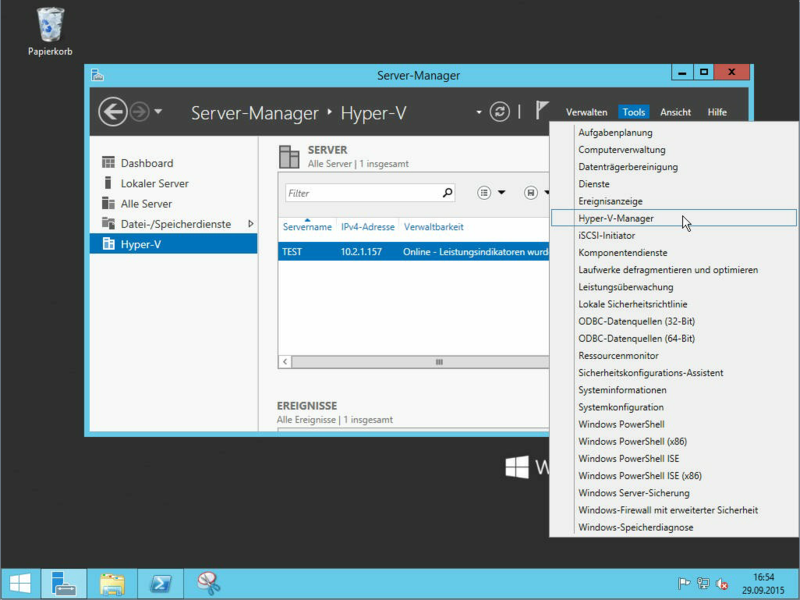The height and width of the screenshot is (600, 800).
Task: Sort by Verwaltbarkeit column header
Action: [434, 227]
